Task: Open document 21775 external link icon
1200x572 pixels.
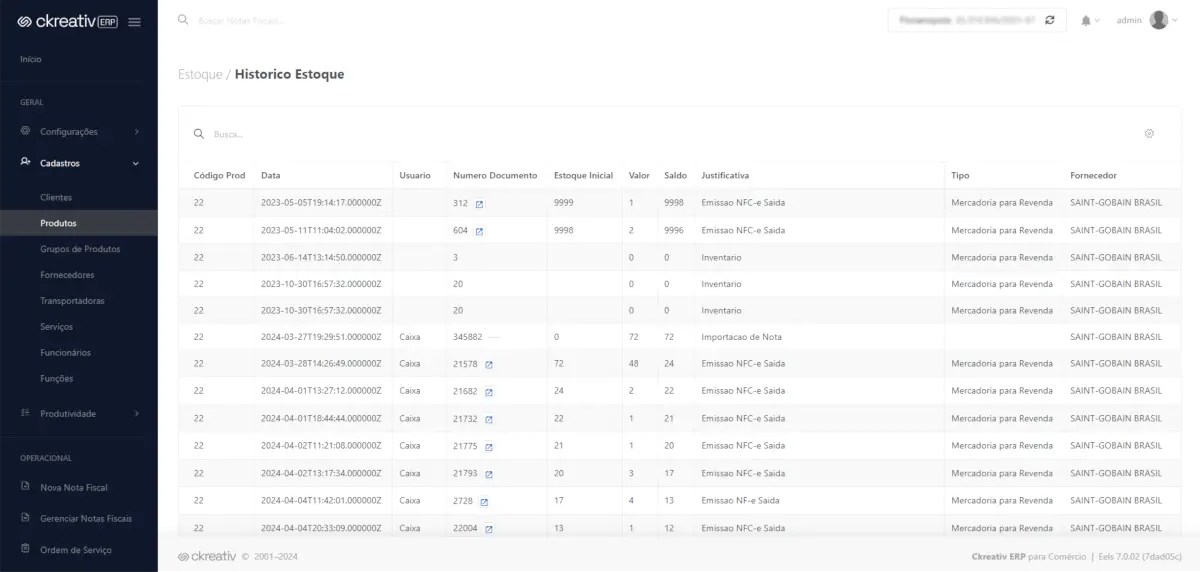Action: (x=489, y=446)
